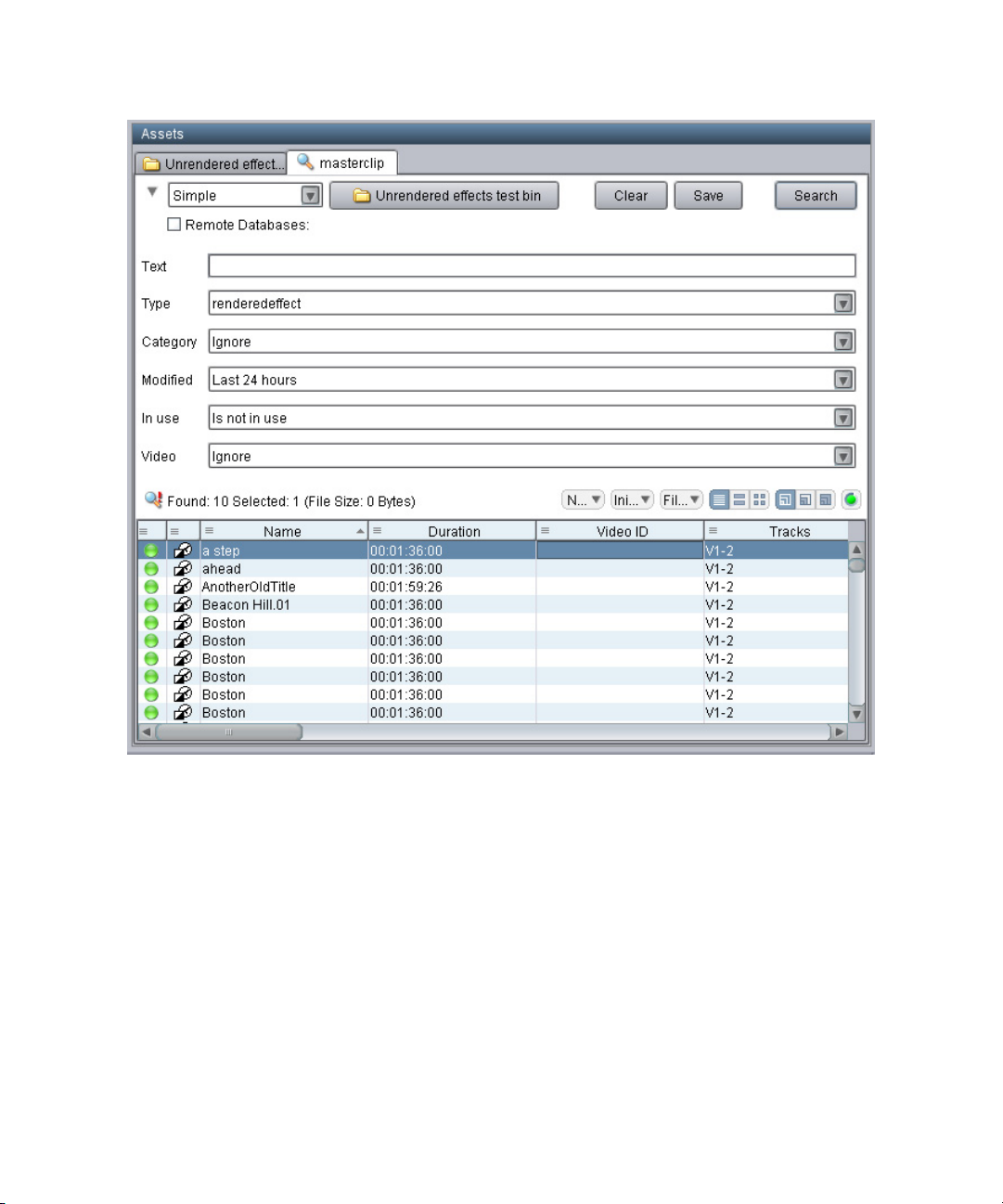This screenshot has width=1003, height=1204.
Task: Switch to the Unrendered effect... tab
Action: click(x=212, y=164)
